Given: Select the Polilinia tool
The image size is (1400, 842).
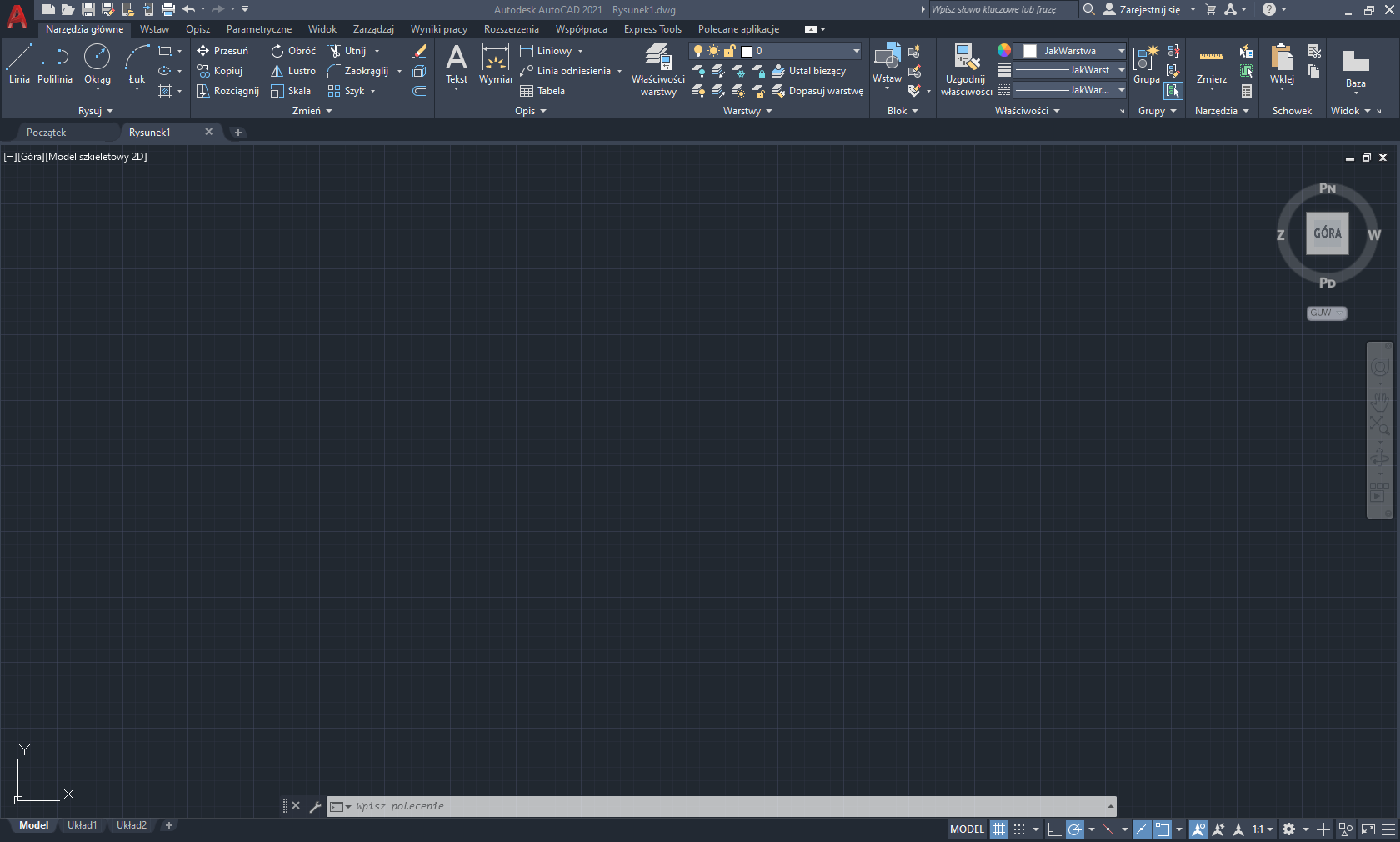Looking at the screenshot, I should [x=55, y=64].
